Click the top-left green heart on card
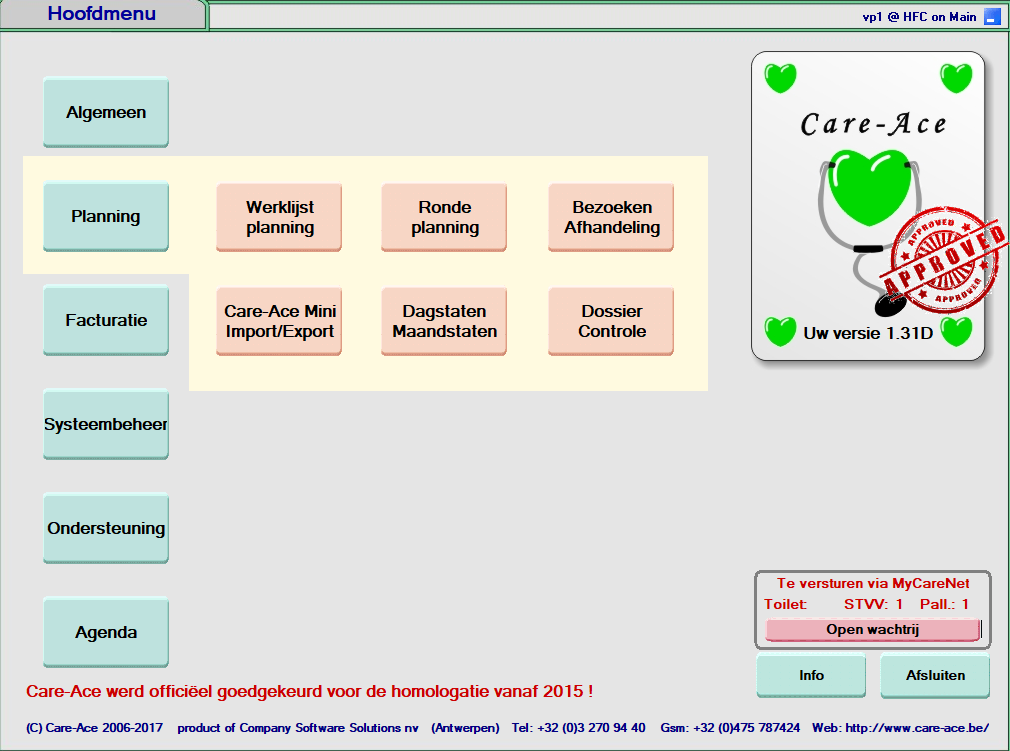The width and height of the screenshot is (1010, 751). pyautogui.click(x=780, y=77)
